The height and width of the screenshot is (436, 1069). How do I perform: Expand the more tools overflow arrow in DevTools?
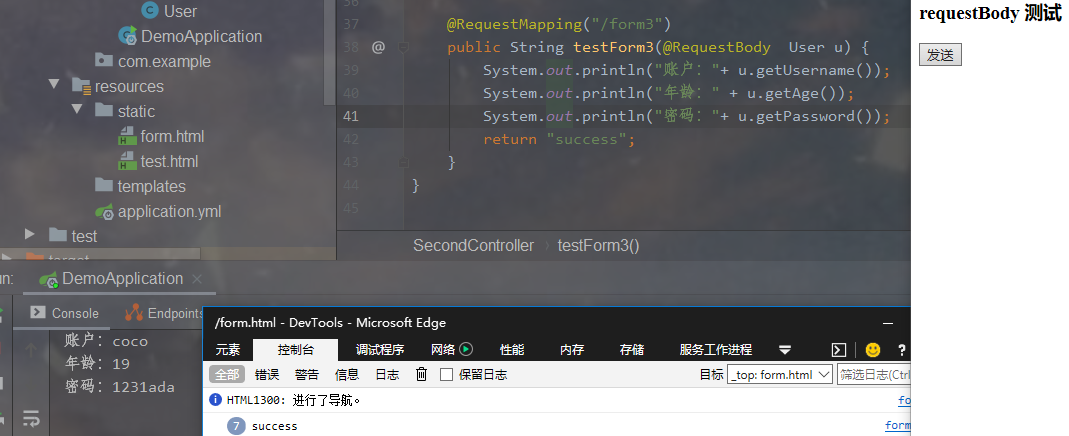click(785, 350)
